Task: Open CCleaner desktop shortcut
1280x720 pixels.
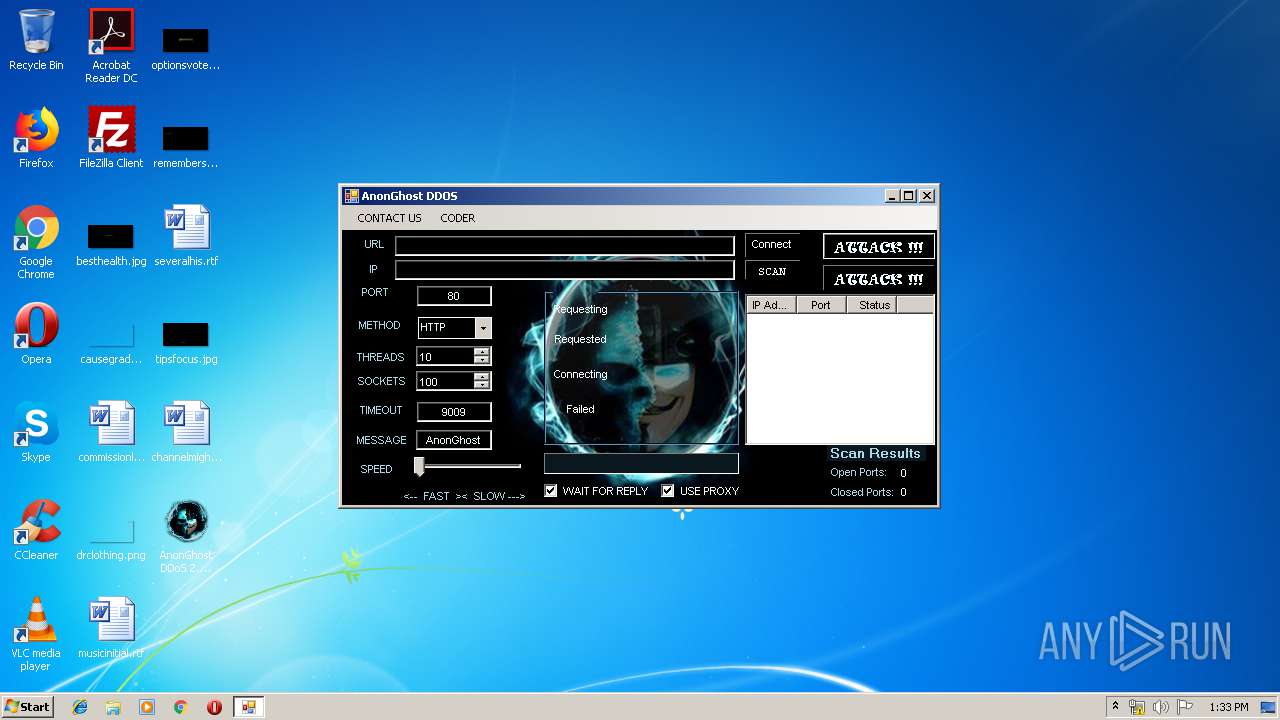Action: coord(36,530)
